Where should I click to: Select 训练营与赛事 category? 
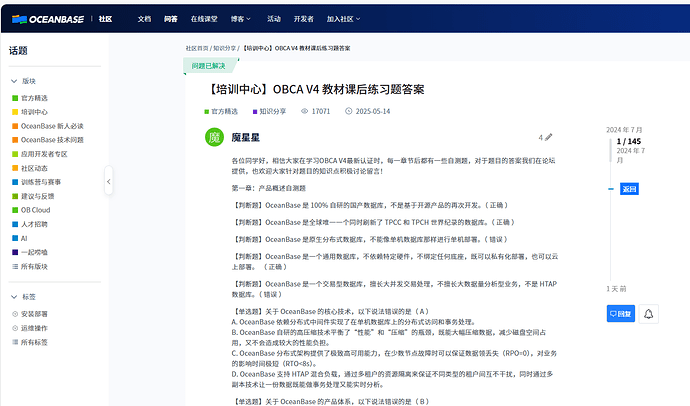pyautogui.click(x=41, y=182)
